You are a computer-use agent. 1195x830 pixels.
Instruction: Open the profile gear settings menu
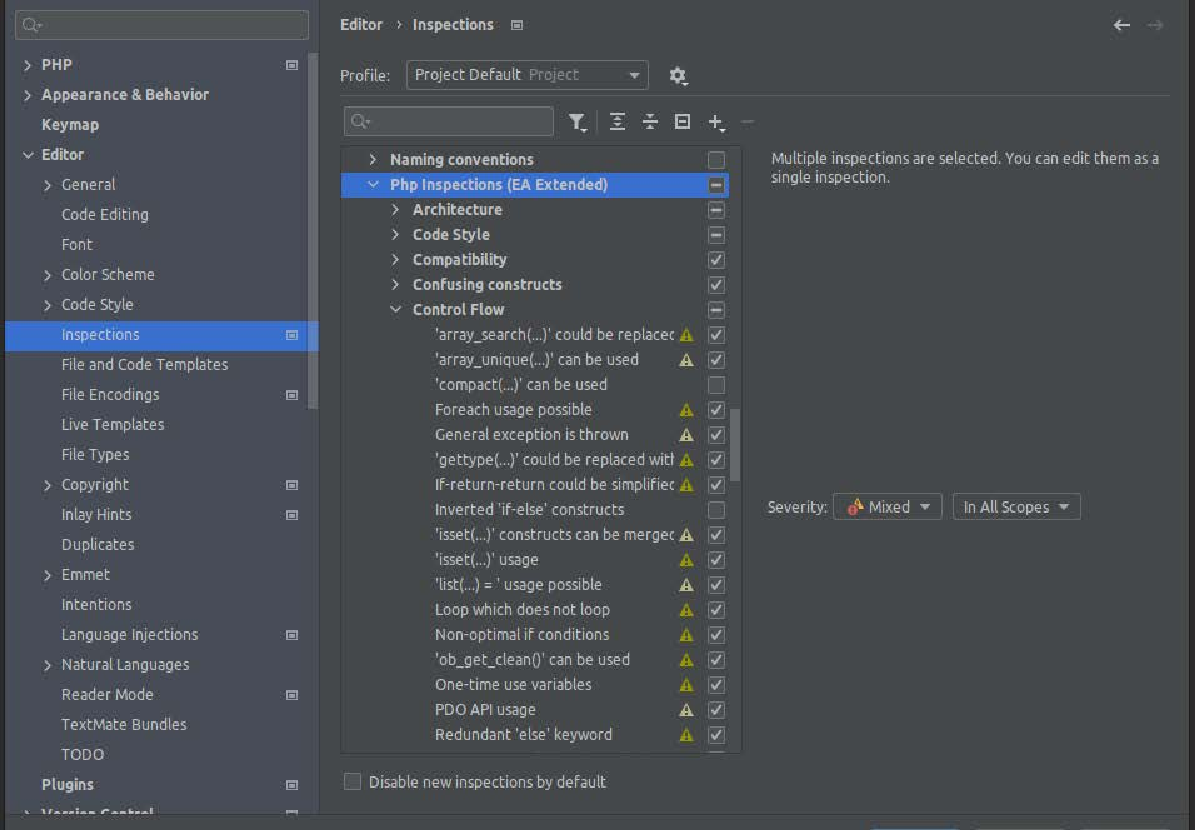(x=678, y=75)
